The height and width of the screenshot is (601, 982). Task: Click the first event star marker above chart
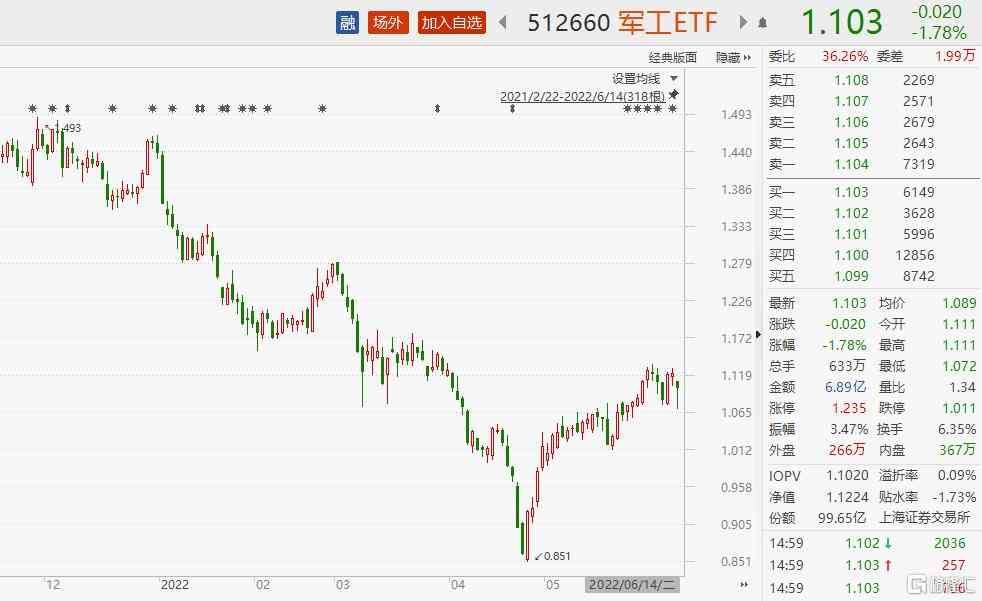[x=32, y=109]
